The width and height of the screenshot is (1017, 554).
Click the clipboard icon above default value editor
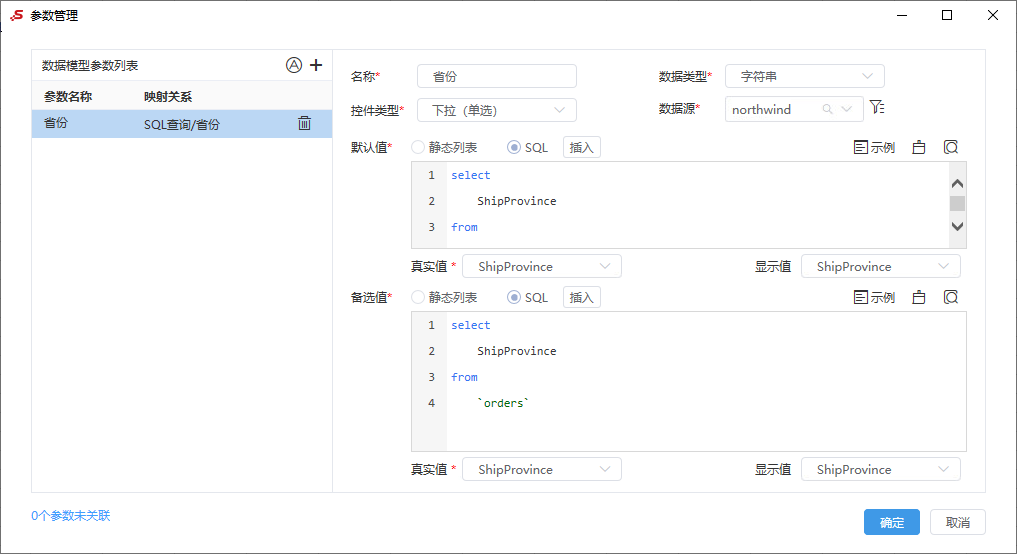click(918, 147)
